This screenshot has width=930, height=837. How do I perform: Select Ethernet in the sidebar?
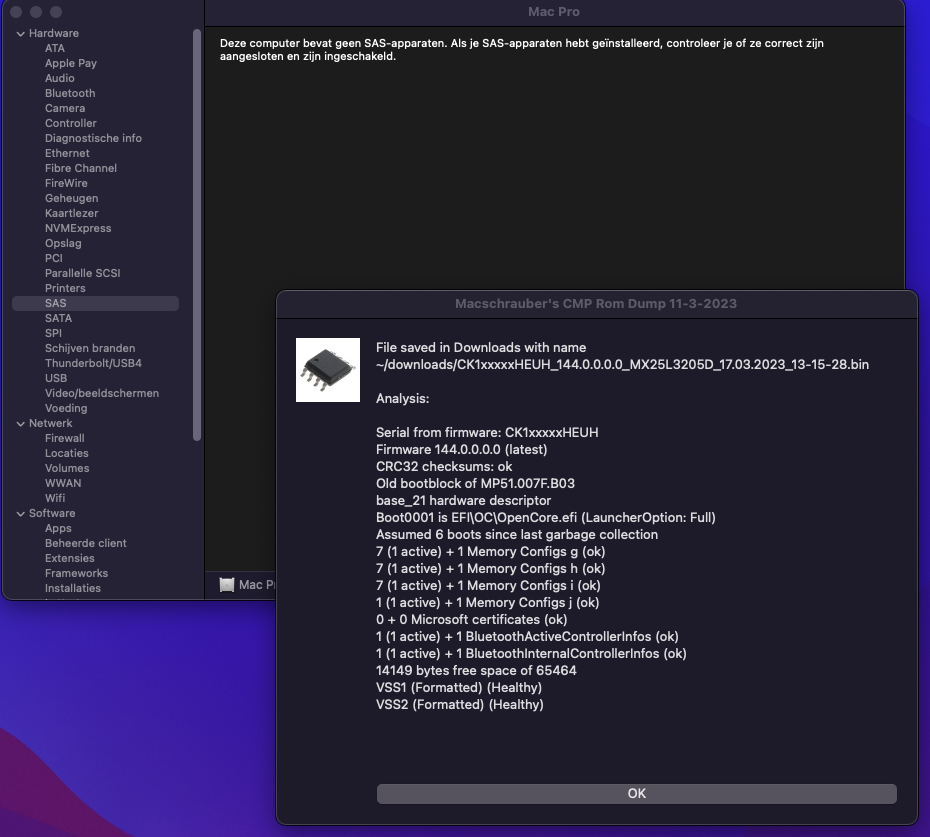pos(67,153)
